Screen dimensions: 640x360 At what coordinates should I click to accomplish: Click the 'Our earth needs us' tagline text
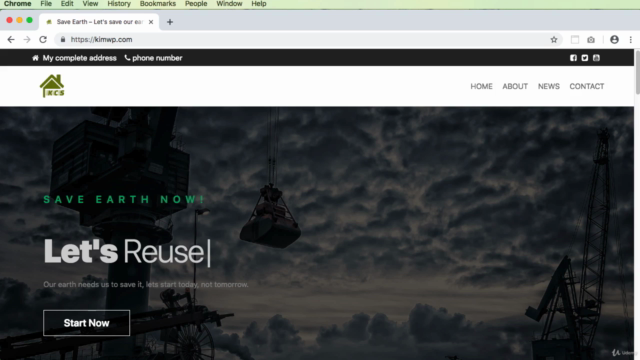pos(146,284)
